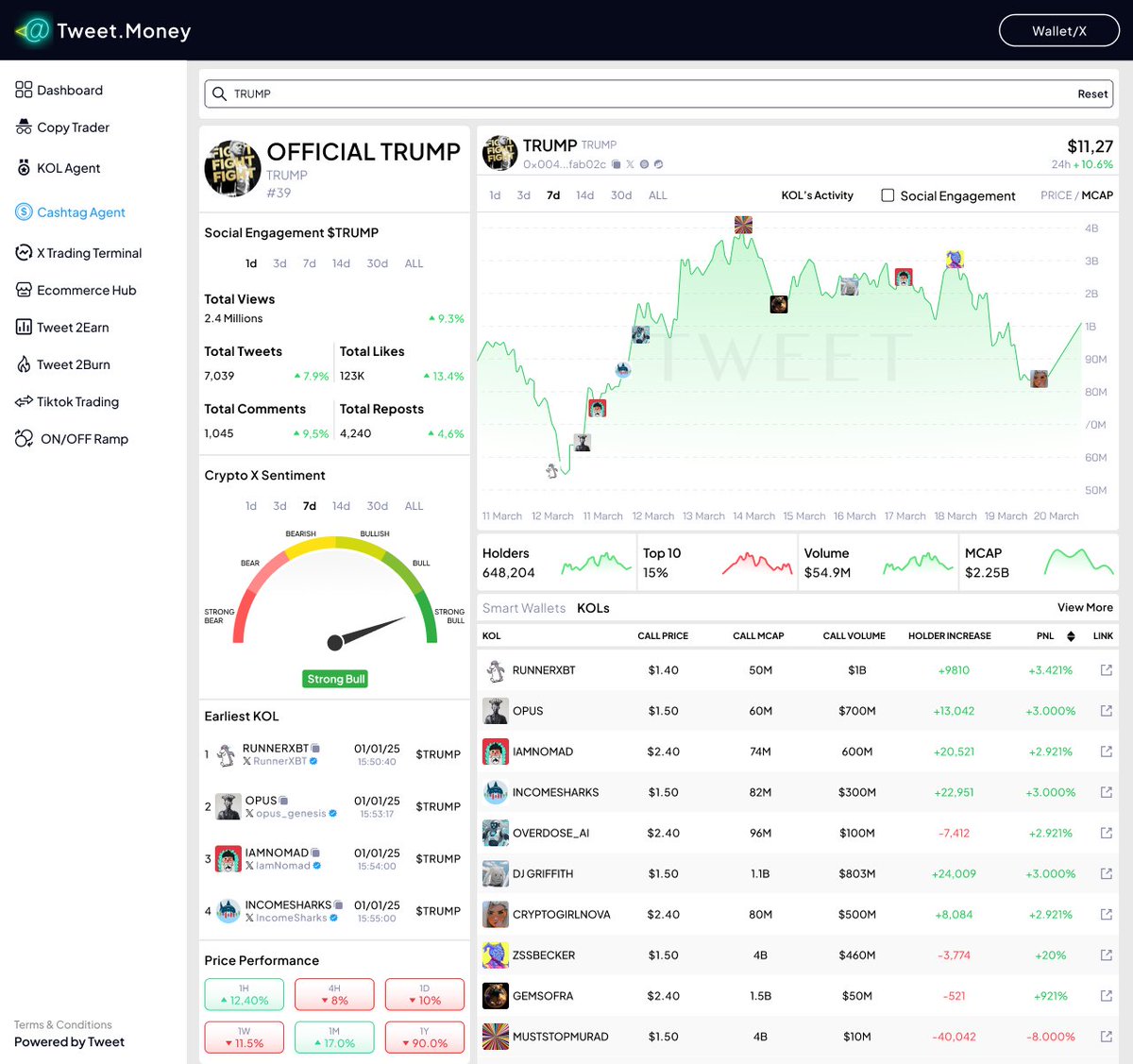This screenshot has width=1133, height=1064.
Task: Open external link for OVERDOSE_AI row
Action: (x=1106, y=833)
